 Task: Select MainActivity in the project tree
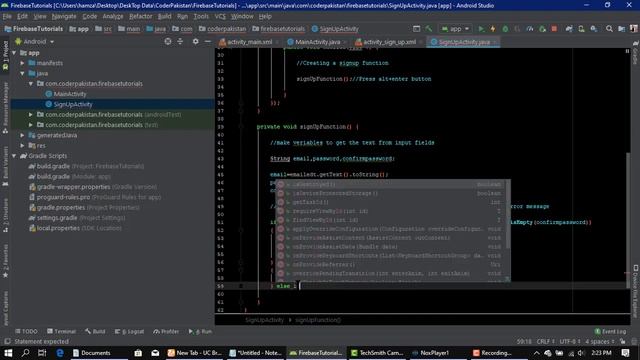coord(70,94)
